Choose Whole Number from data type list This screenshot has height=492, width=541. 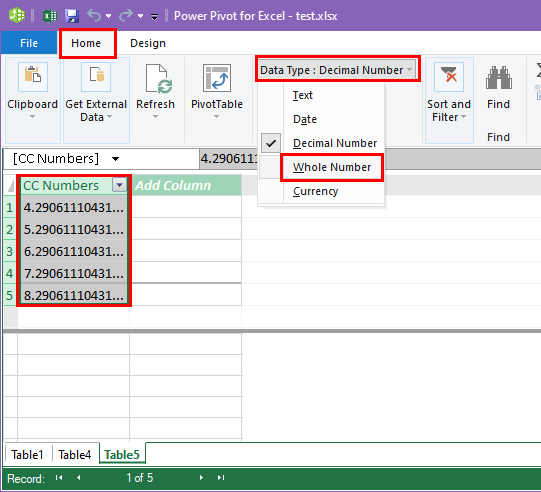pos(332,167)
